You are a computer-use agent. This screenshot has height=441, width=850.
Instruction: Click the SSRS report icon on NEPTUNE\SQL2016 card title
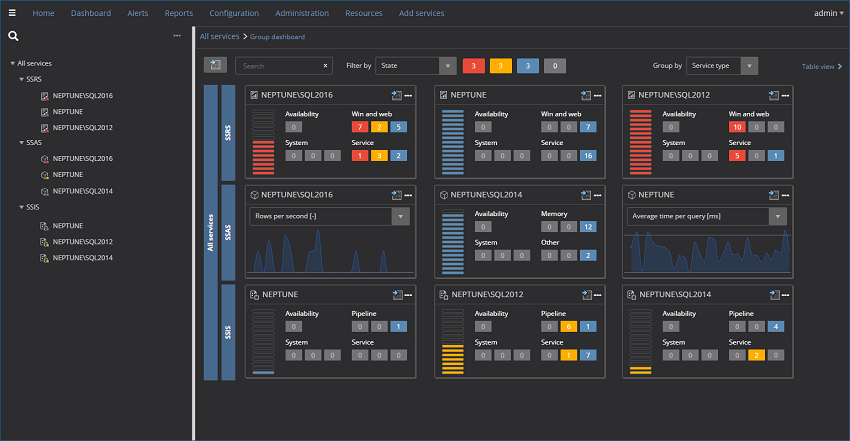254,95
